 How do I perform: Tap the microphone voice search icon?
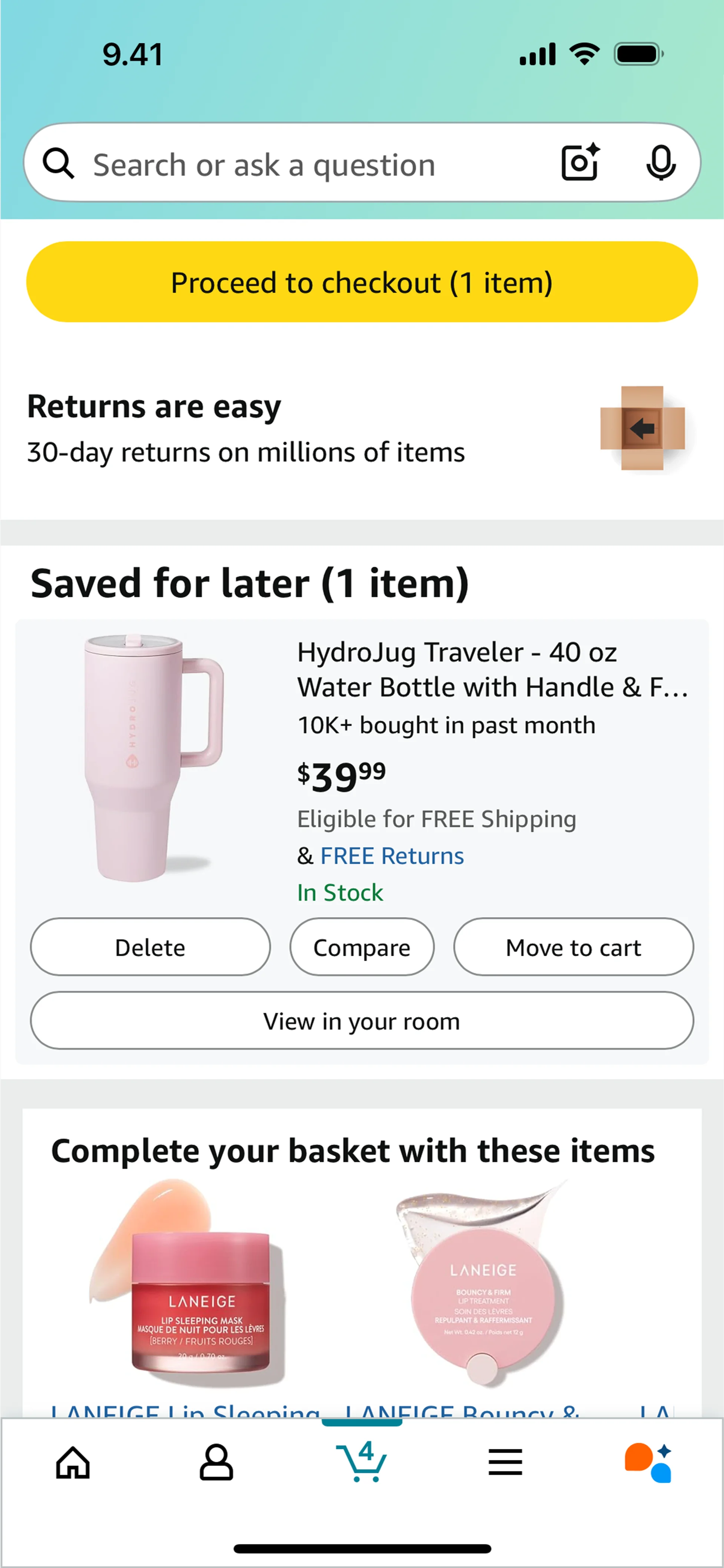pyautogui.click(x=661, y=162)
